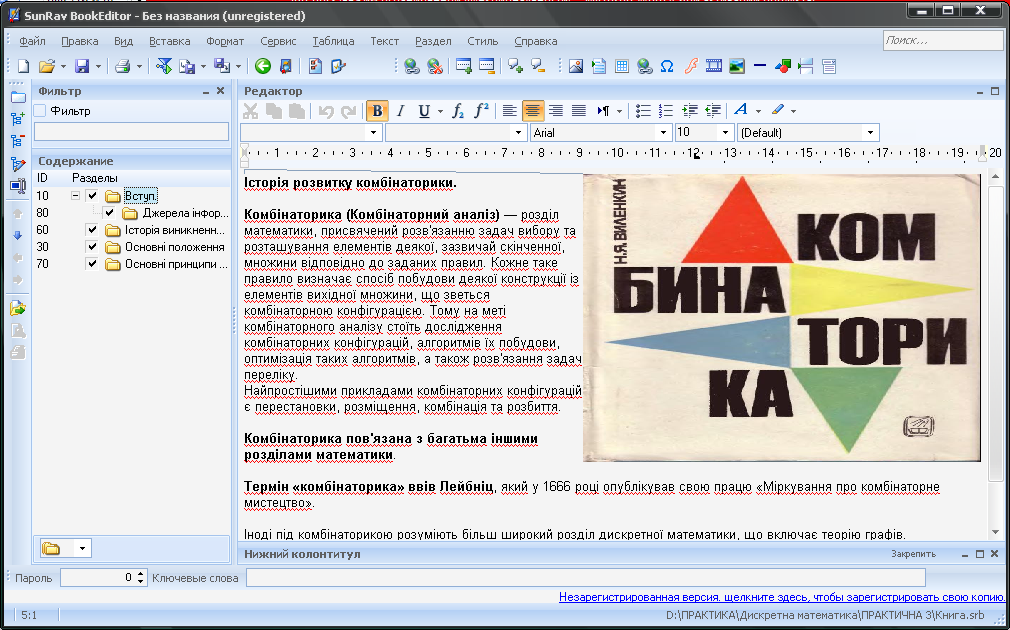Image resolution: width=1010 pixels, height=630 pixels.
Task: Click the increase indent icon
Action: point(689,111)
